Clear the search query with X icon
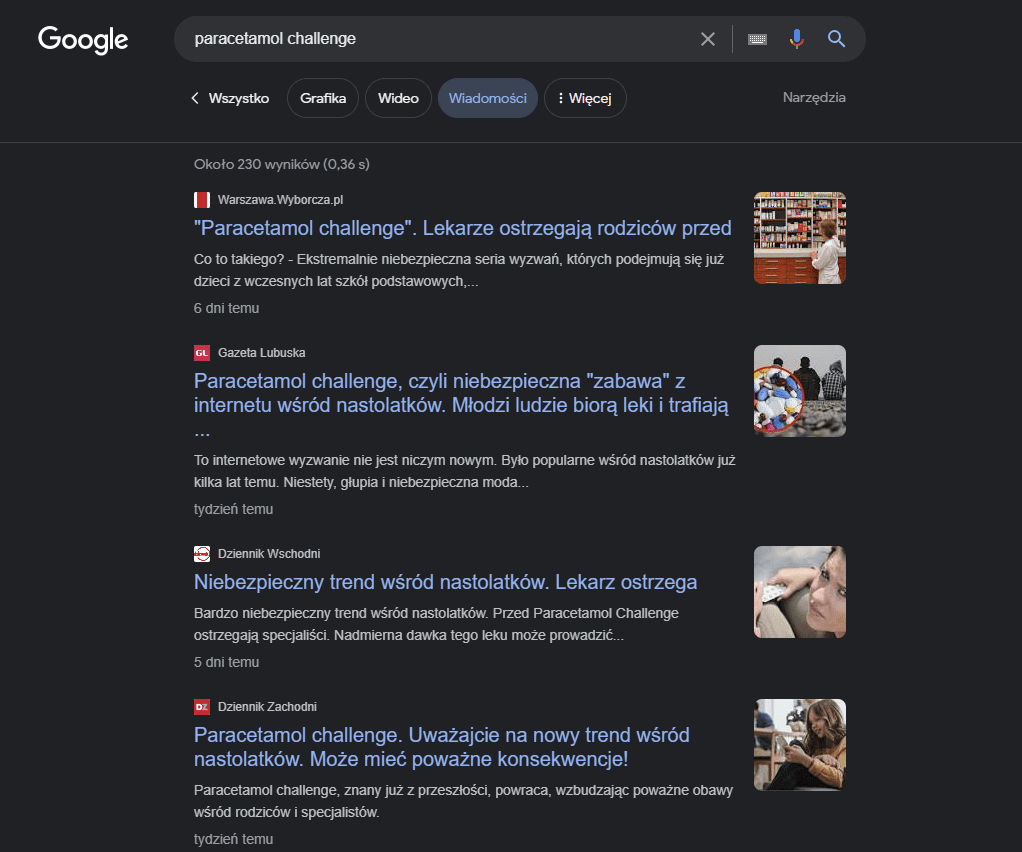This screenshot has height=852, width=1022. 707,39
